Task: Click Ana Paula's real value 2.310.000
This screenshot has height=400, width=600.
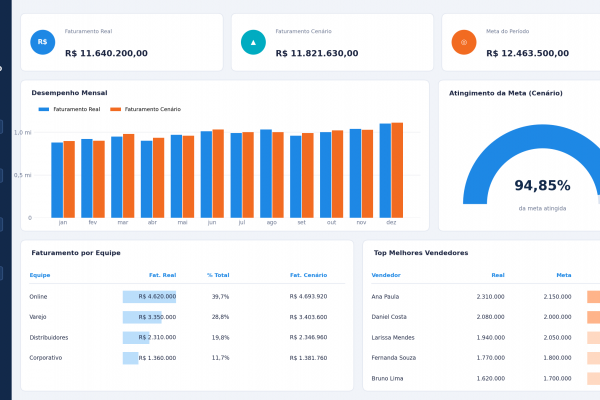Action: click(x=491, y=297)
